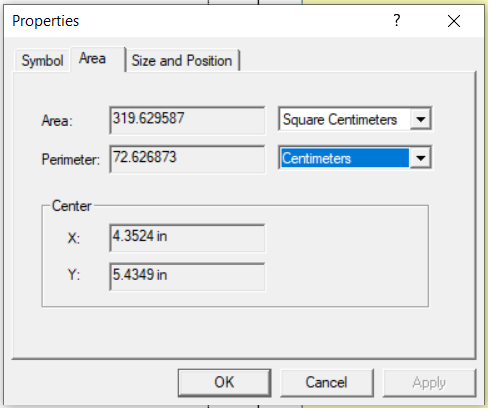Click the Perimeter value field
Image resolution: width=491 pixels, height=411 pixels.
(187, 159)
